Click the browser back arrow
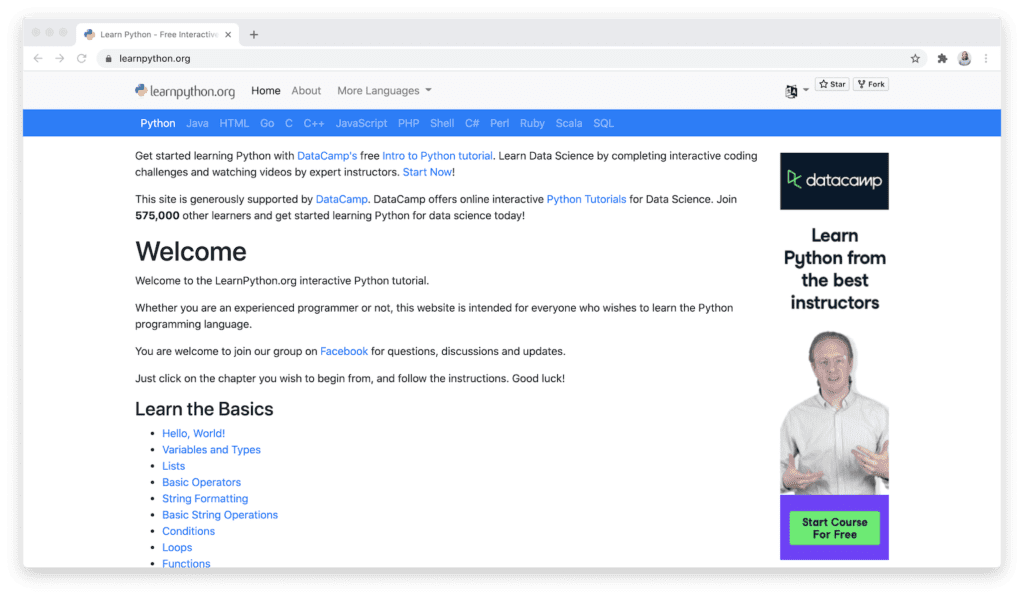Screen dimensions: 1024x596 38,59
